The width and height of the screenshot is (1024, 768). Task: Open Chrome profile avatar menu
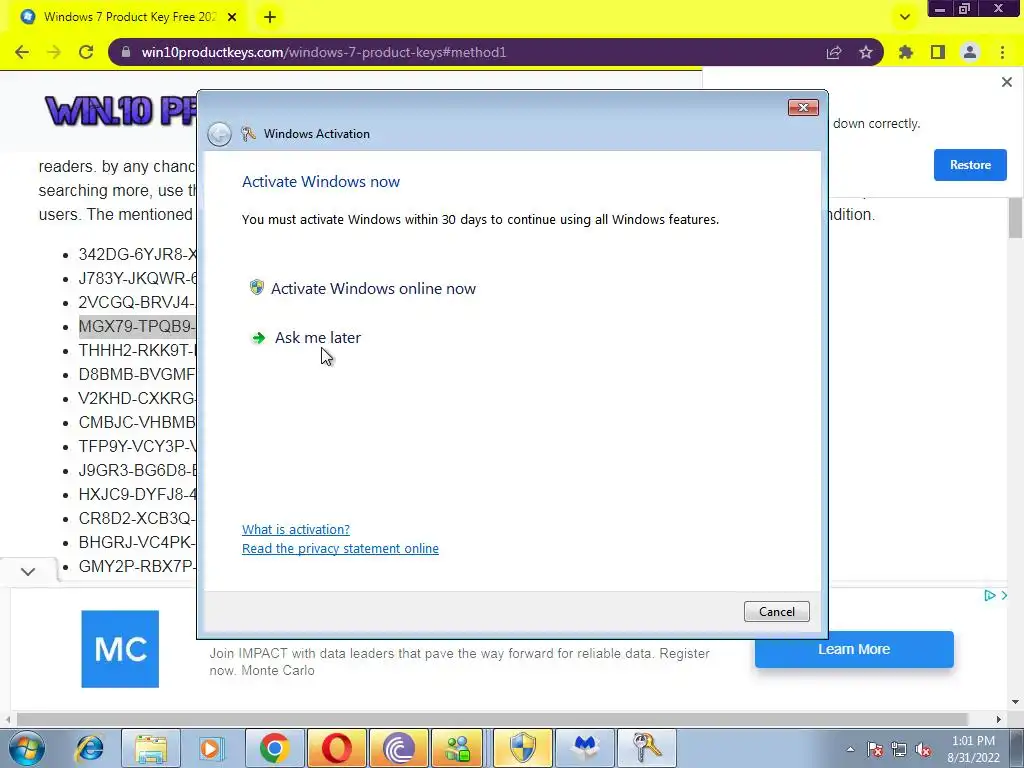[x=970, y=52]
